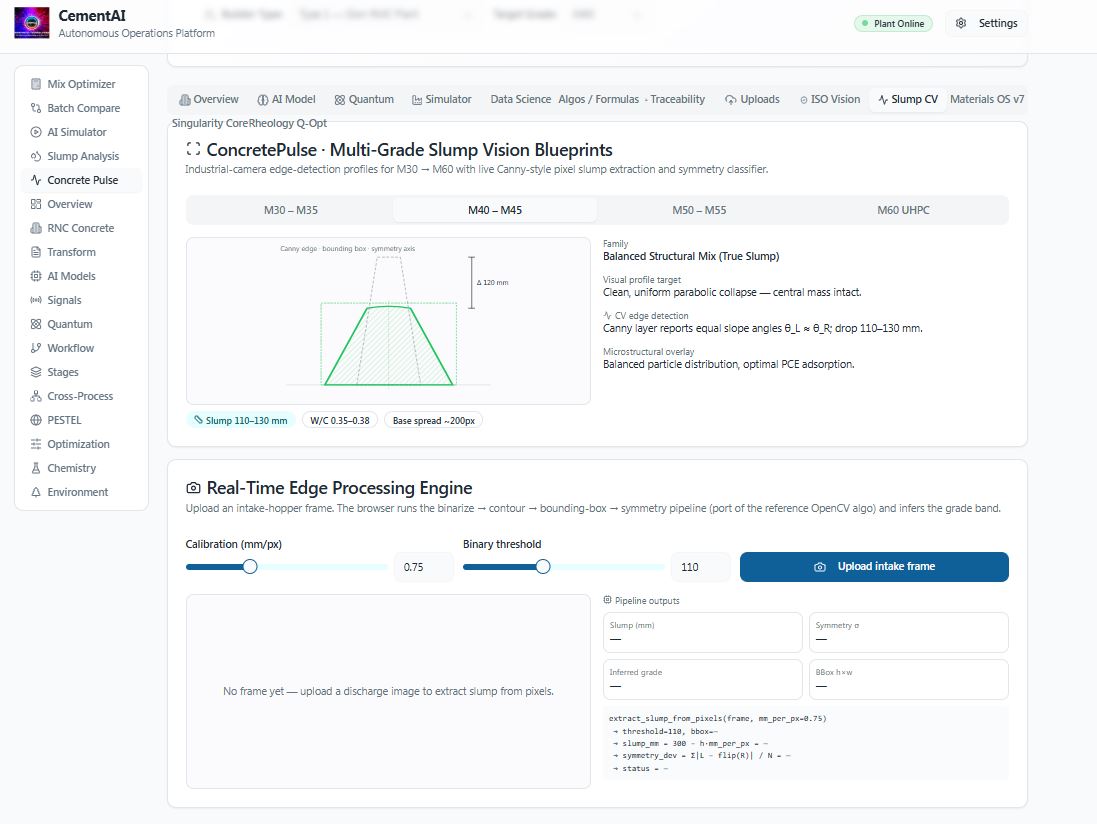Click the CementAI logo icon
1097x824 pixels.
[32, 23]
